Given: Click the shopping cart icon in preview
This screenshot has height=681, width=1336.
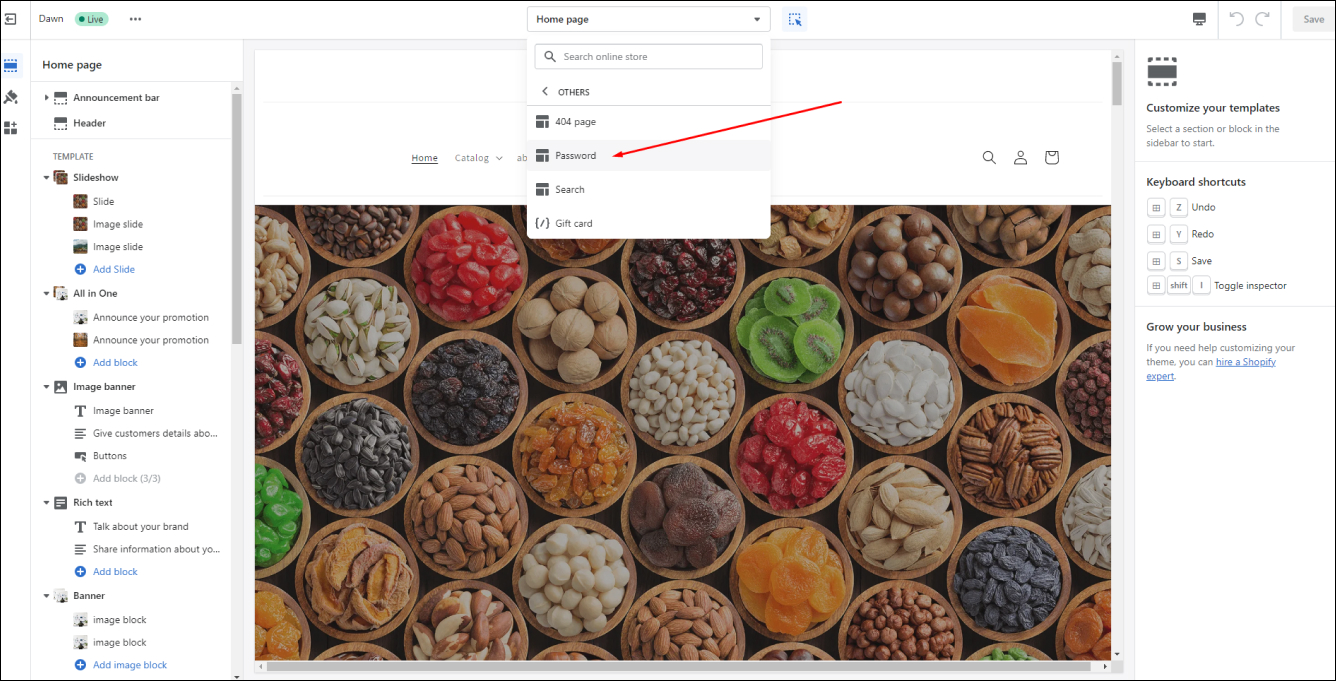Looking at the screenshot, I should click(x=1051, y=157).
